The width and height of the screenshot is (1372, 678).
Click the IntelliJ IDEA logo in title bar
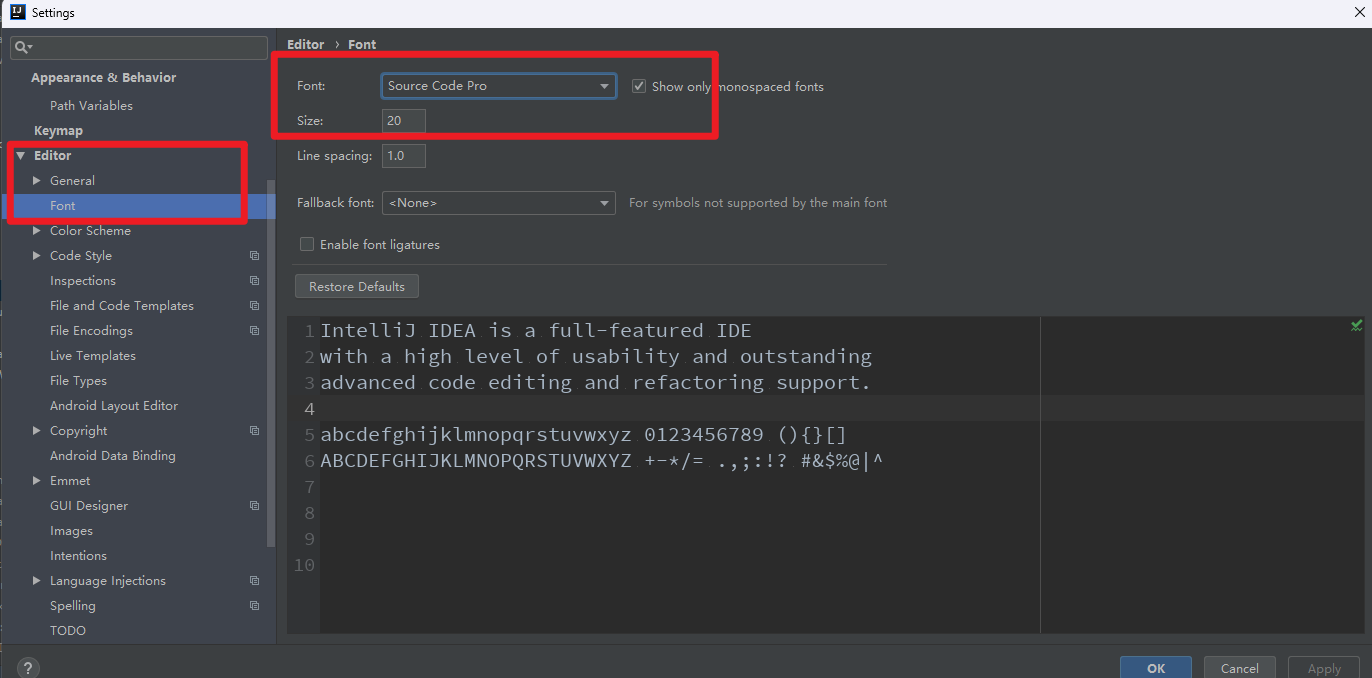pyautogui.click(x=16, y=12)
